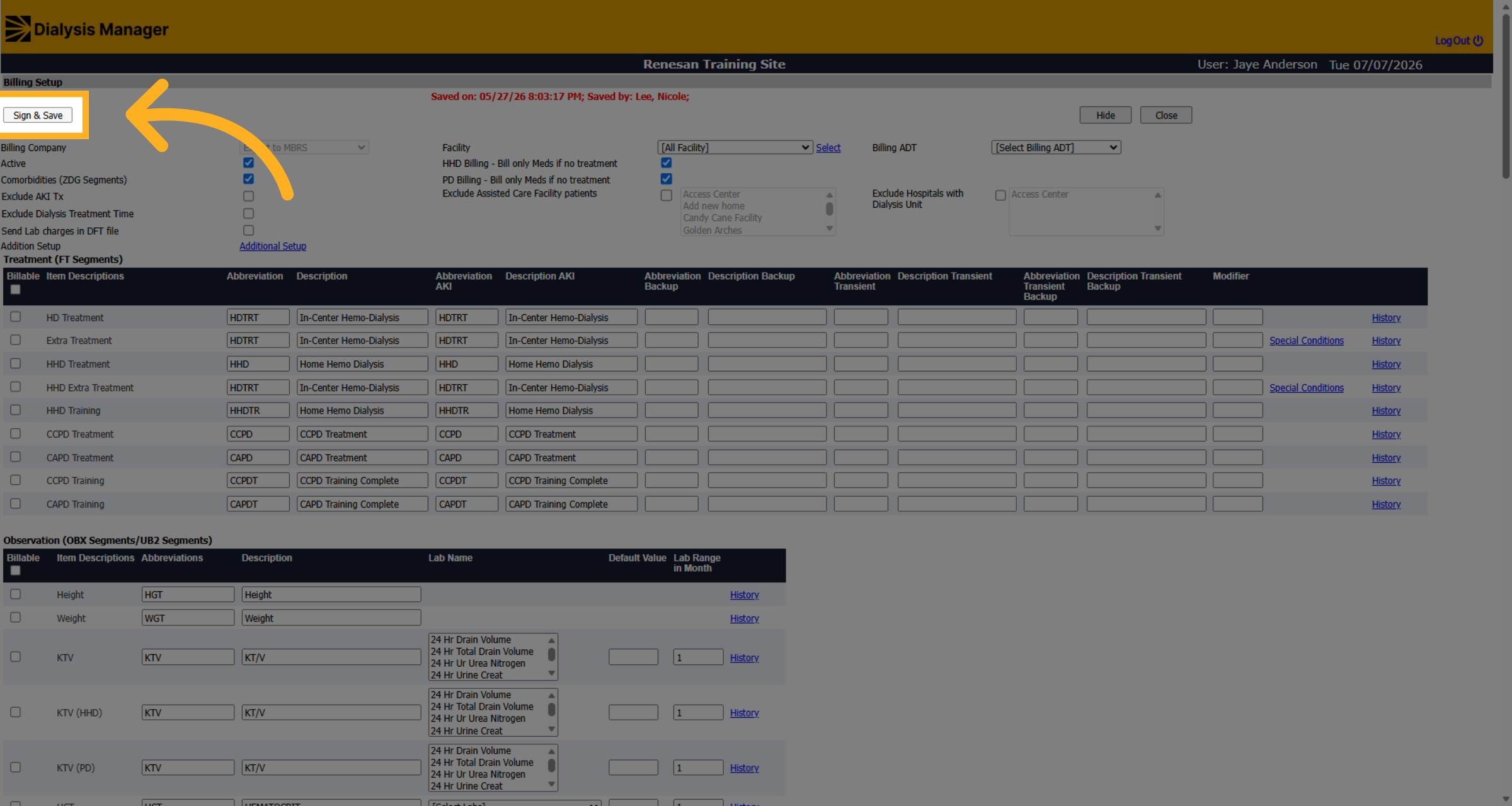Check the Billable box for HD Treatment

pyautogui.click(x=16, y=317)
